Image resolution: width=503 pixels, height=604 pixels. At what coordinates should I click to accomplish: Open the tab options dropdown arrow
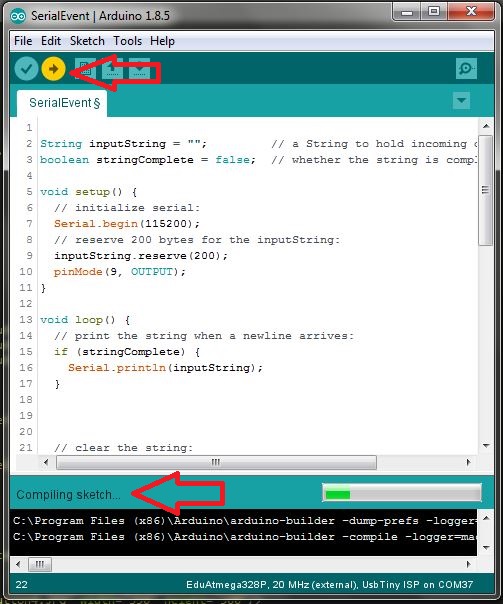point(461,101)
